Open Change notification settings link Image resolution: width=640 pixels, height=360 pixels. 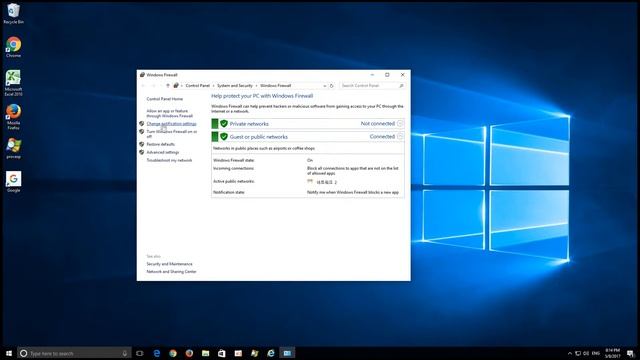click(171, 124)
